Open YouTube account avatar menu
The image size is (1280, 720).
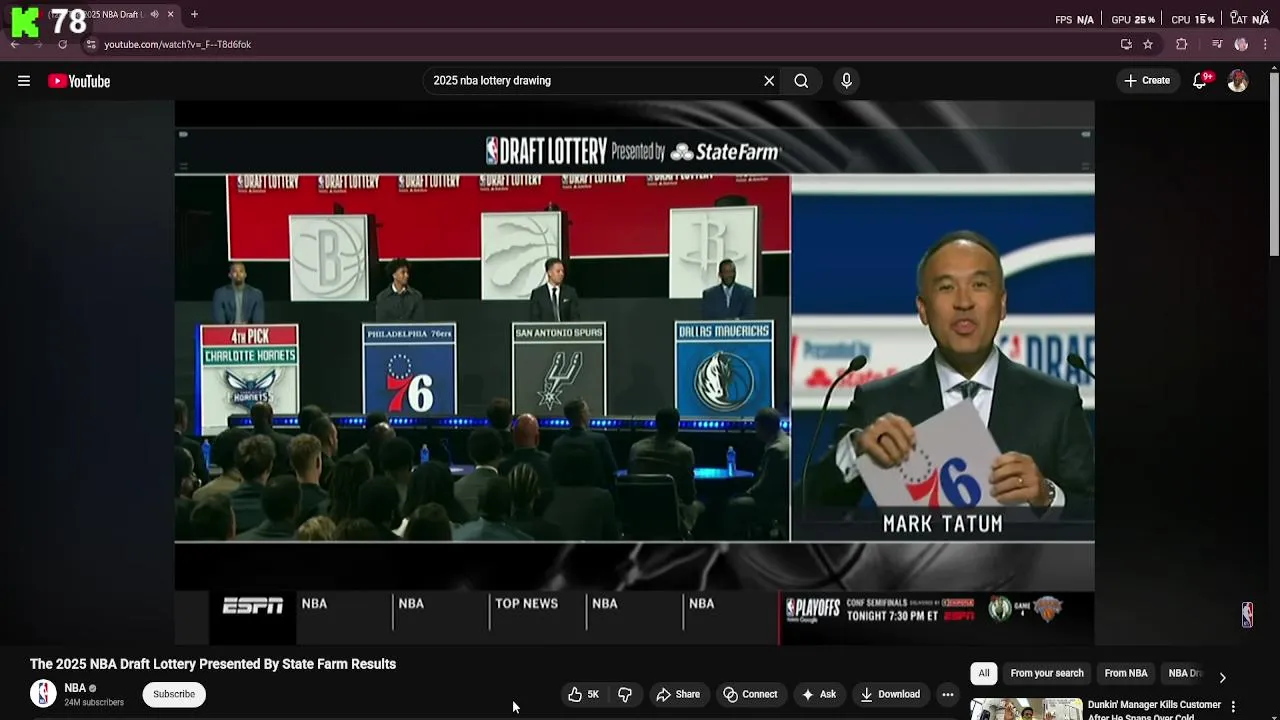[1238, 81]
